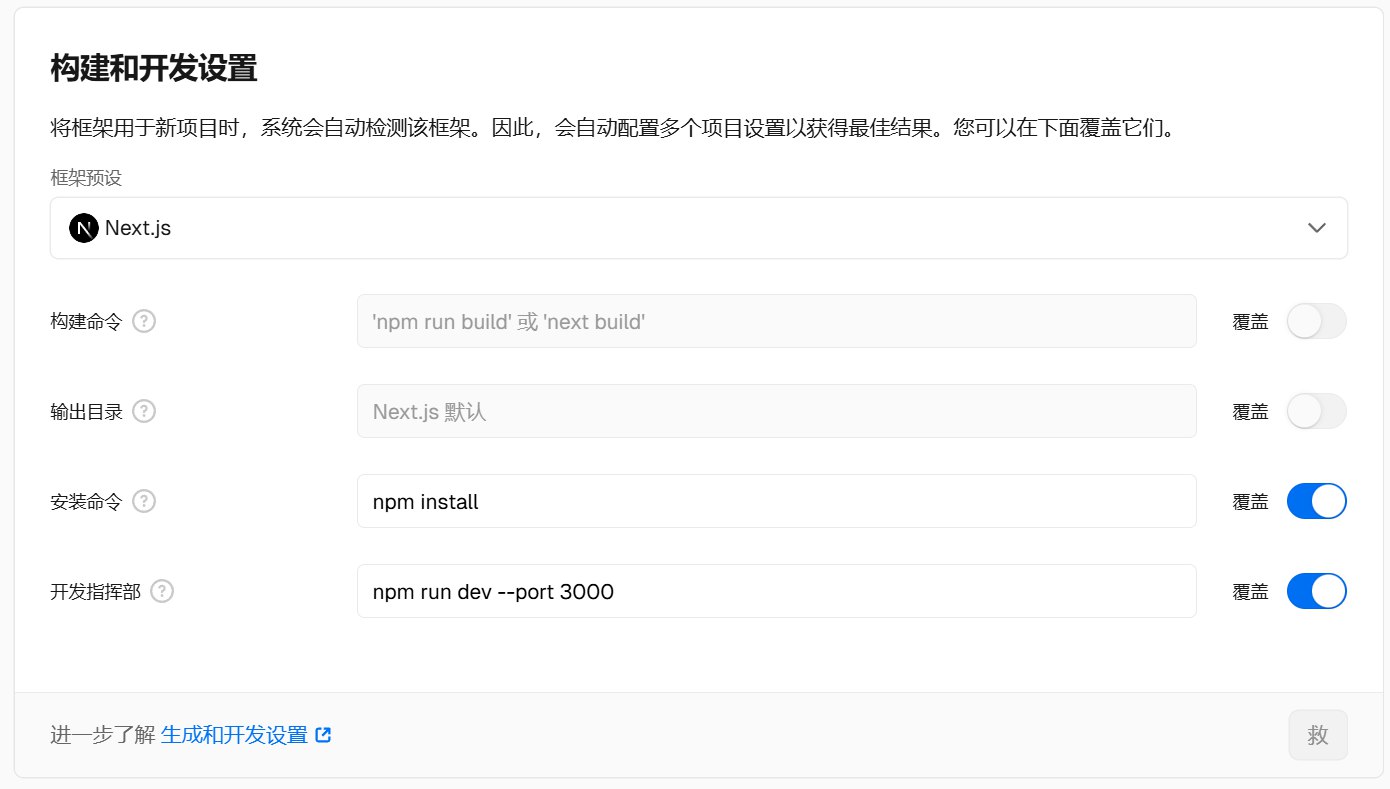This screenshot has height=789, width=1390.
Task: Click the 框架预设 label
Action: coord(86,178)
